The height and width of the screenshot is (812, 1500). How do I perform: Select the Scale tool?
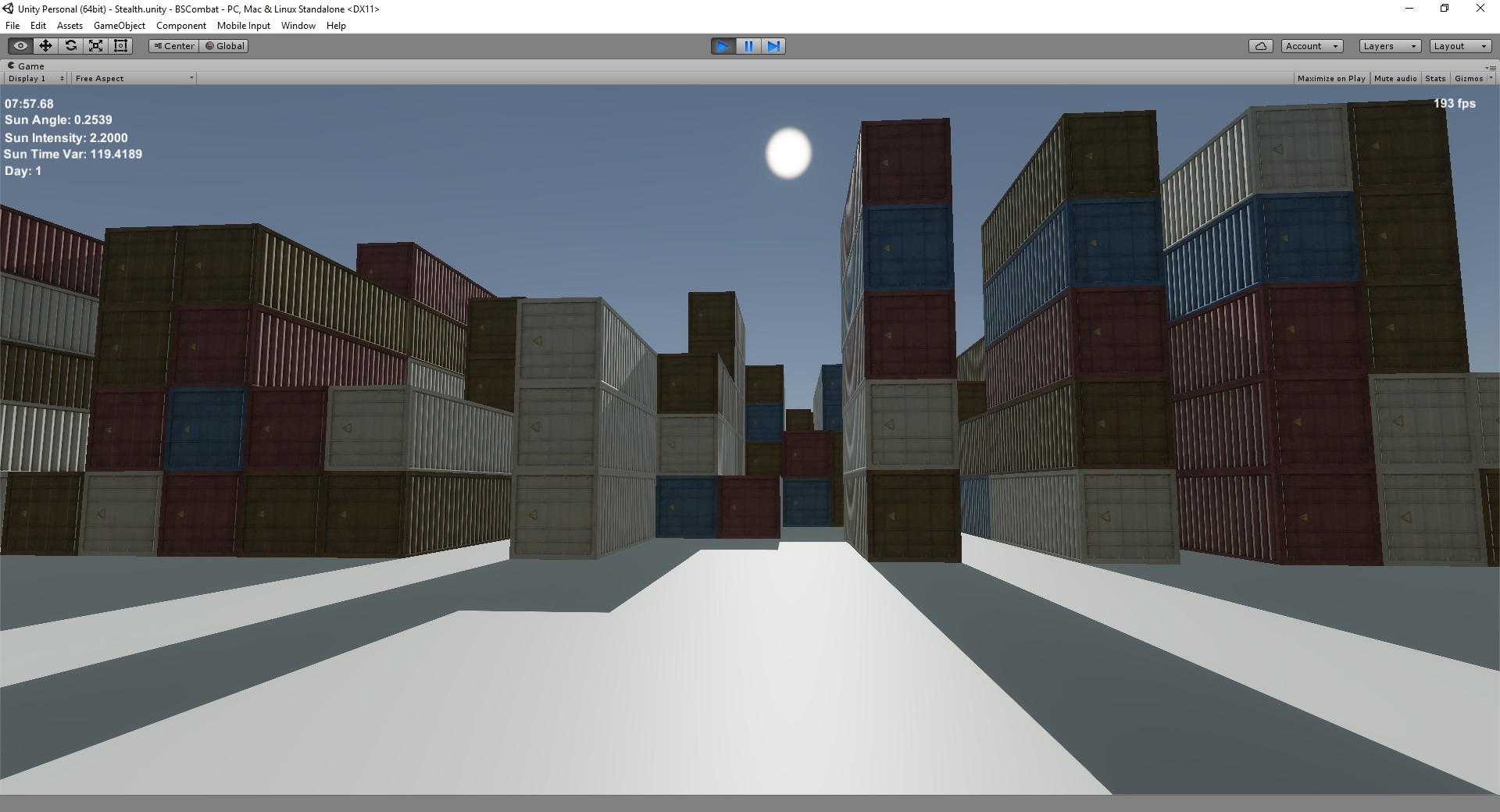coord(95,46)
